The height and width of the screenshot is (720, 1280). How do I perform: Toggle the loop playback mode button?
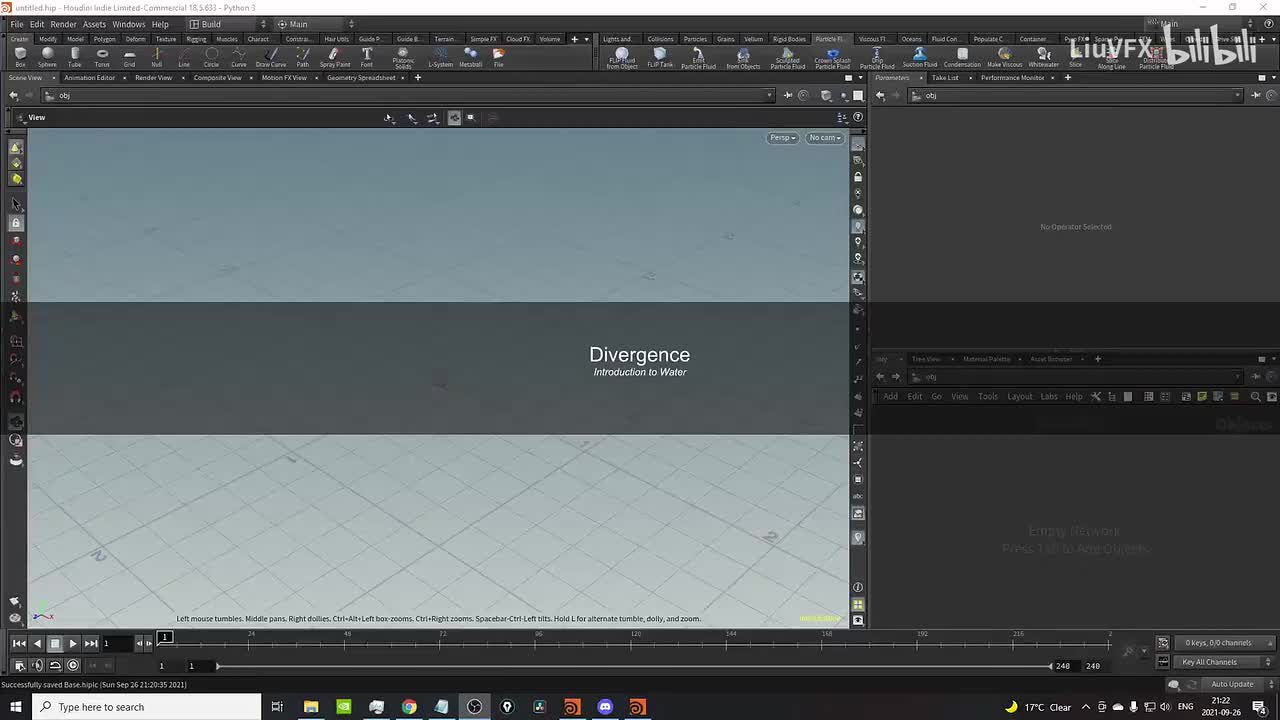[55, 665]
